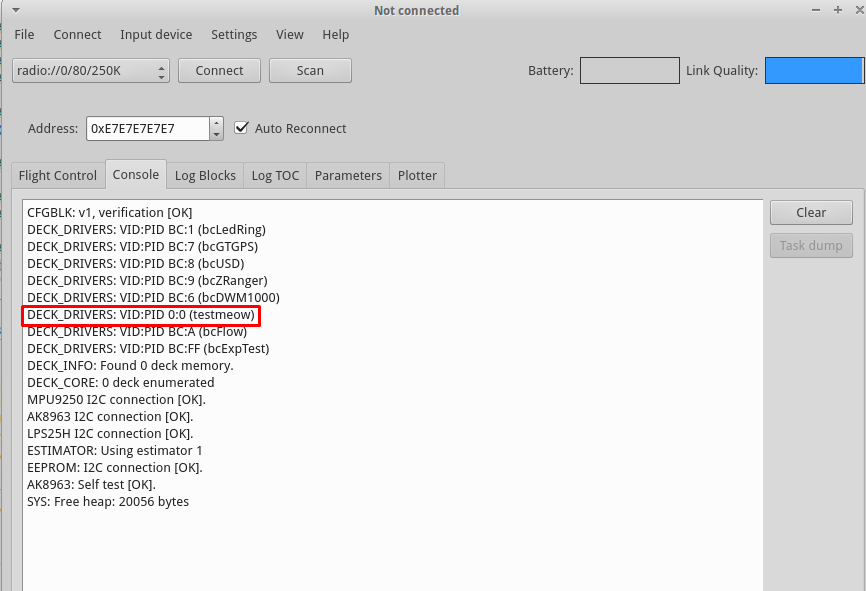Click the Address spinner arrows
Image resolution: width=866 pixels, height=591 pixels.
coord(216,128)
